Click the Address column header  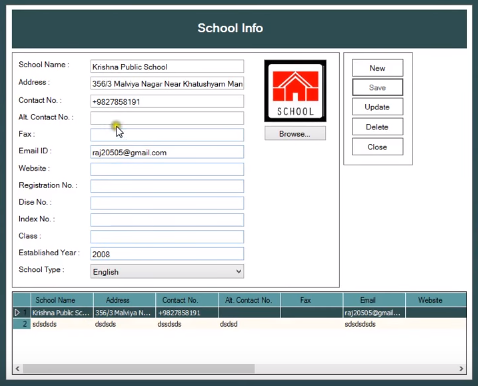tap(124, 300)
